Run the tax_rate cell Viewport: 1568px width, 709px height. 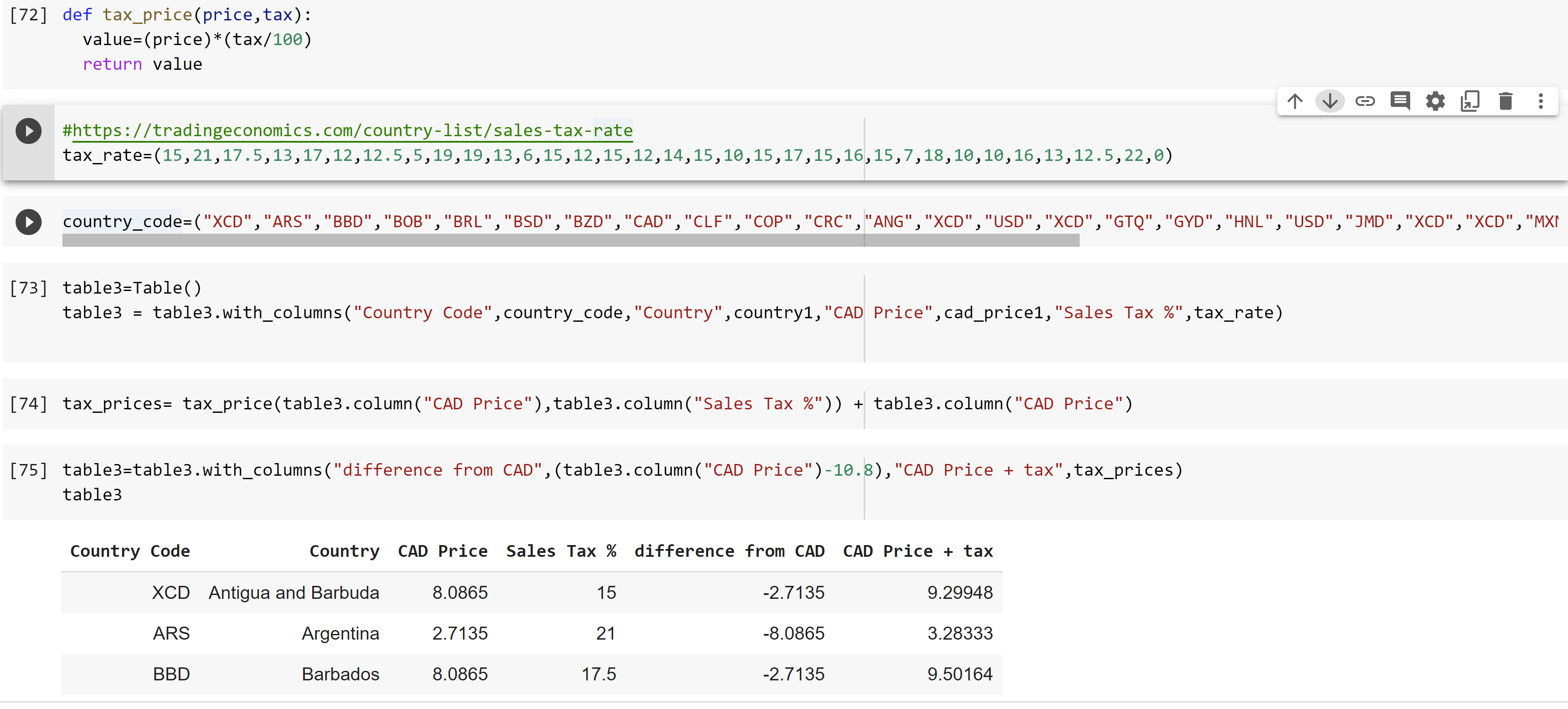29,131
